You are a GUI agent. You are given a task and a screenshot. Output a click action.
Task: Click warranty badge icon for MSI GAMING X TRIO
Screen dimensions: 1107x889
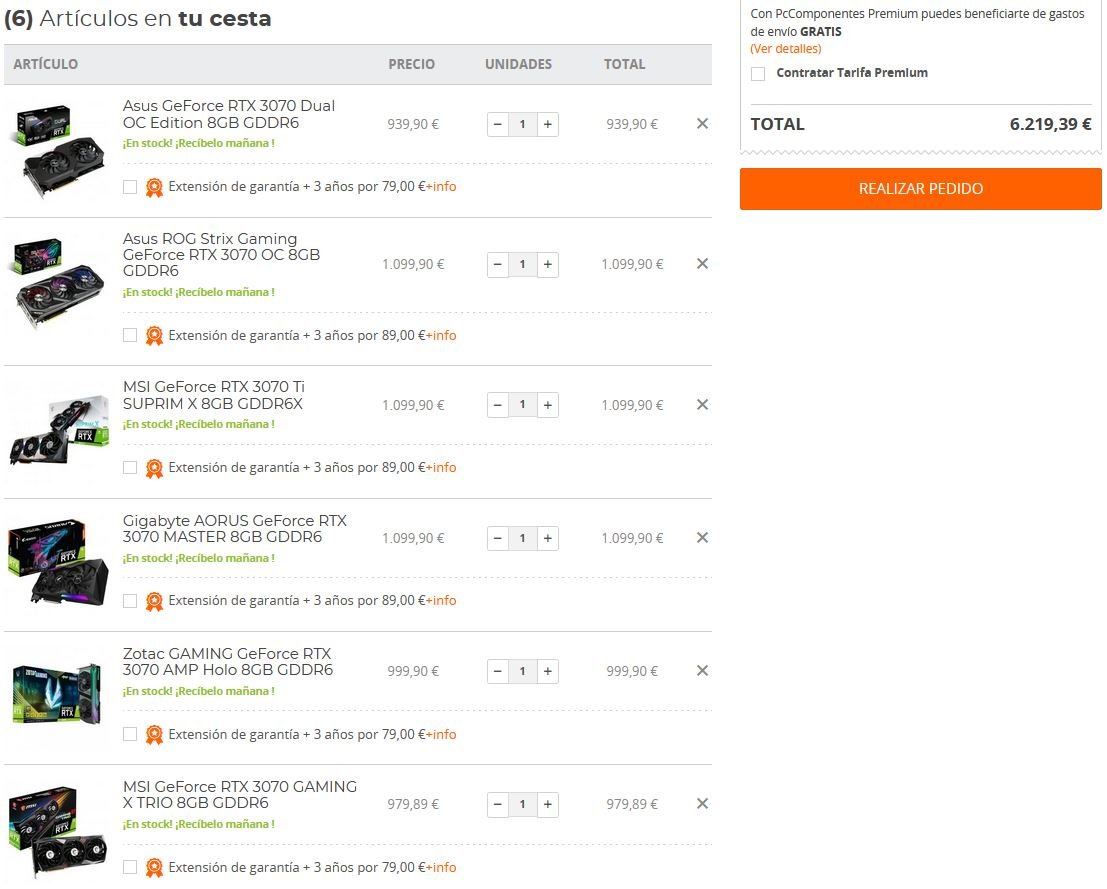pos(154,868)
